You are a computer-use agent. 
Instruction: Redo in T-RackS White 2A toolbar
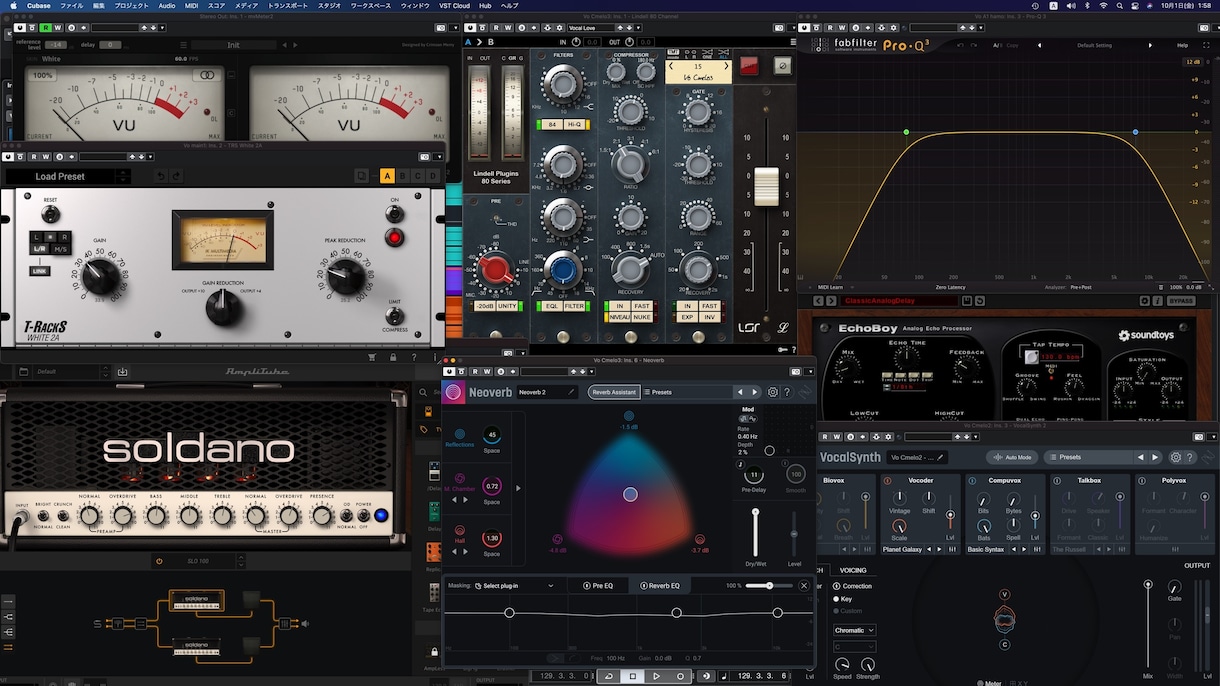pos(175,176)
